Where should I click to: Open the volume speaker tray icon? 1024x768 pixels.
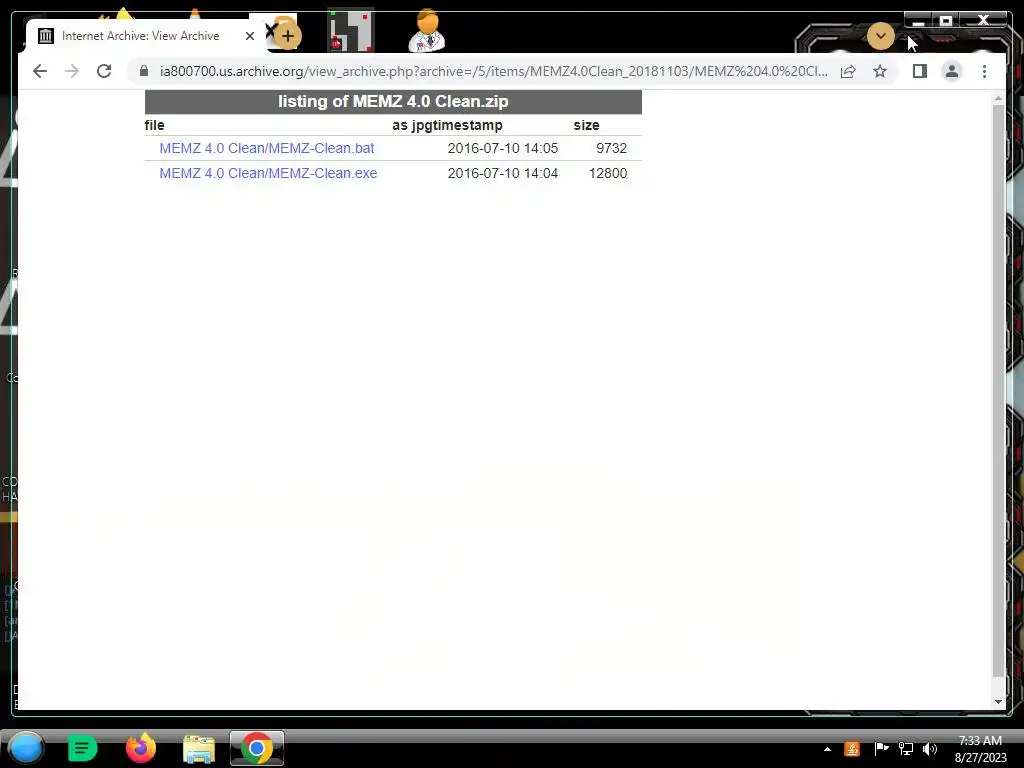tap(929, 749)
